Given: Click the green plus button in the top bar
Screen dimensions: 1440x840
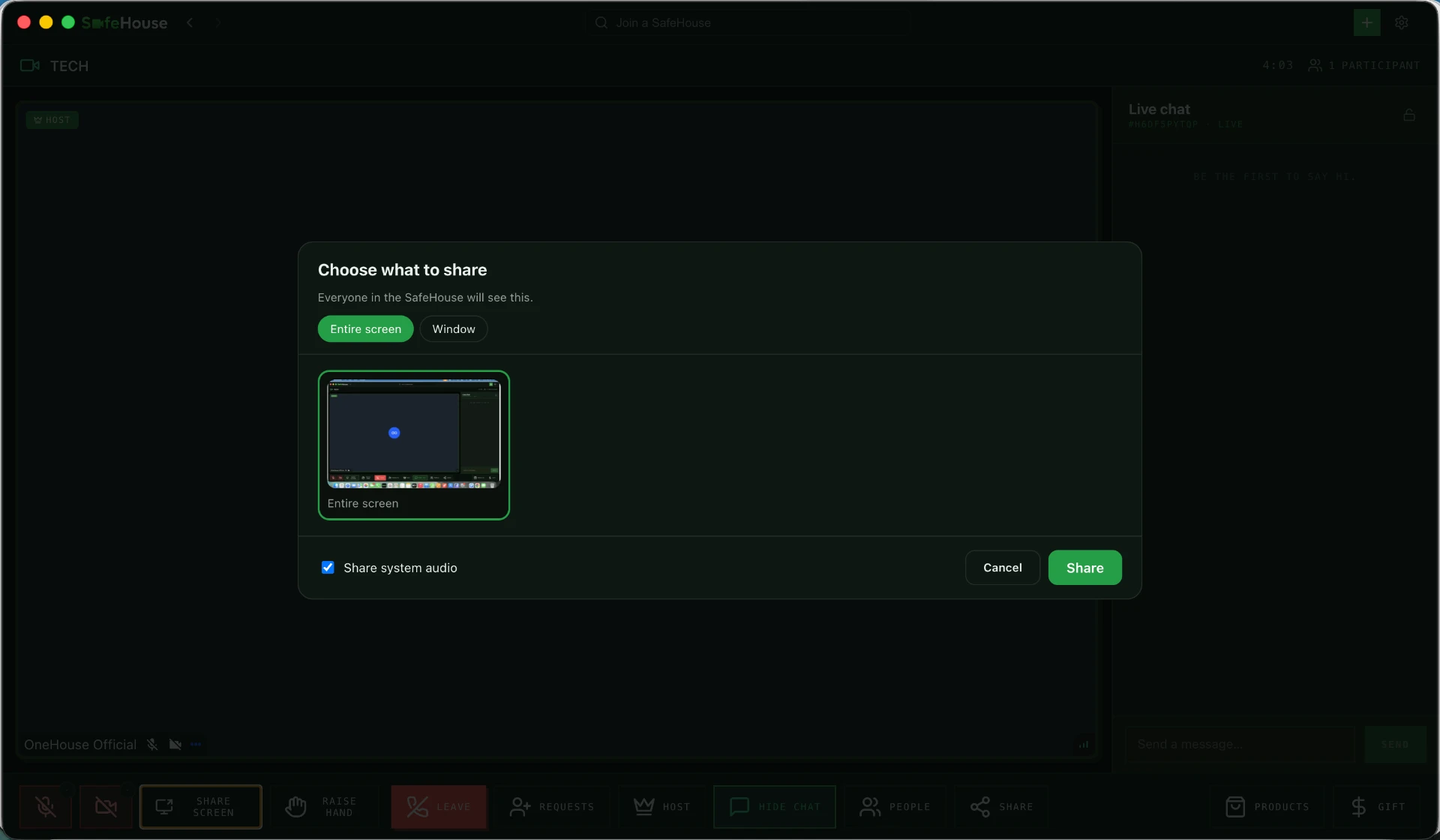Looking at the screenshot, I should point(1367,22).
